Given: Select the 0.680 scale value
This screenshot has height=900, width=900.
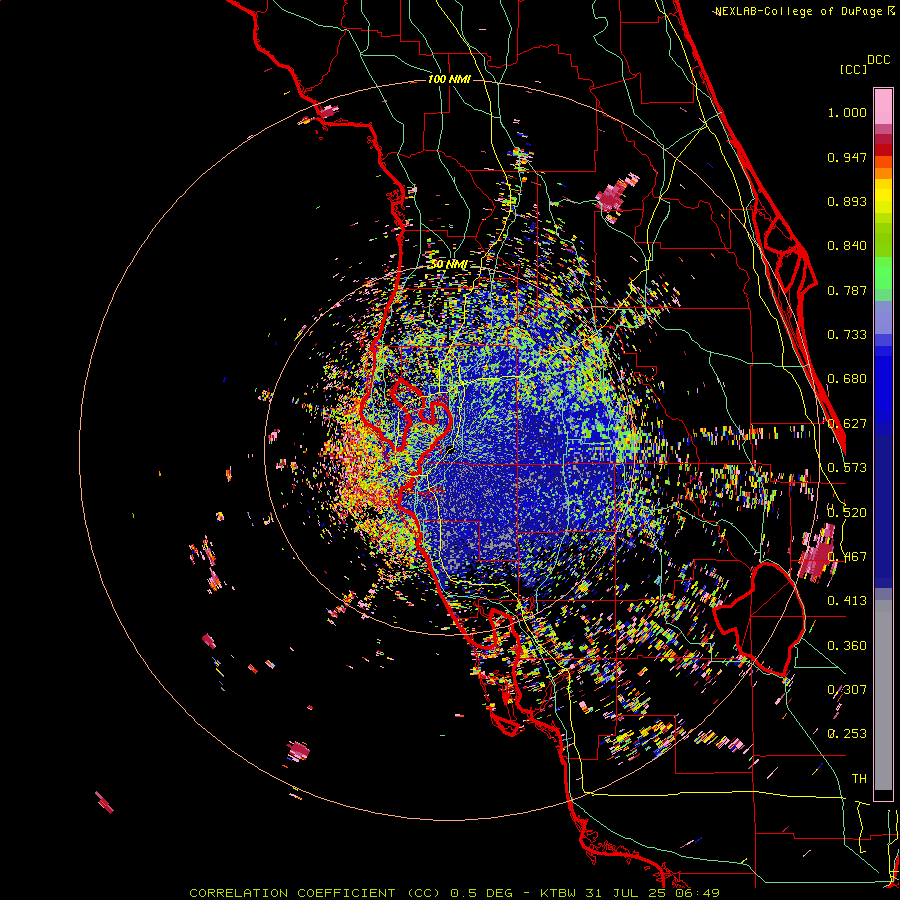Looking at the screenshot, I should (847, 379).
